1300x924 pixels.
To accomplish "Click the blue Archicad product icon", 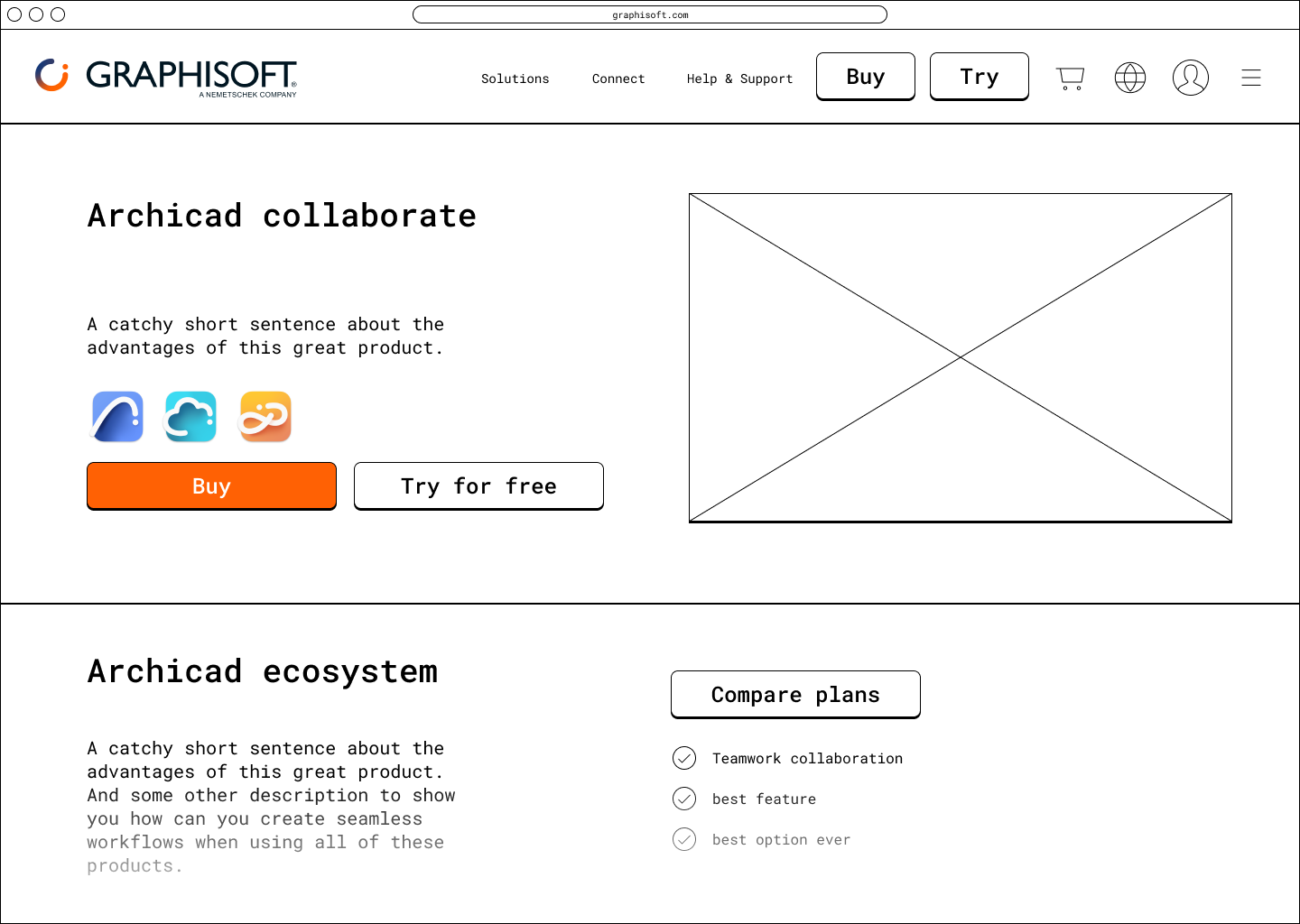I will coord(118,417).
